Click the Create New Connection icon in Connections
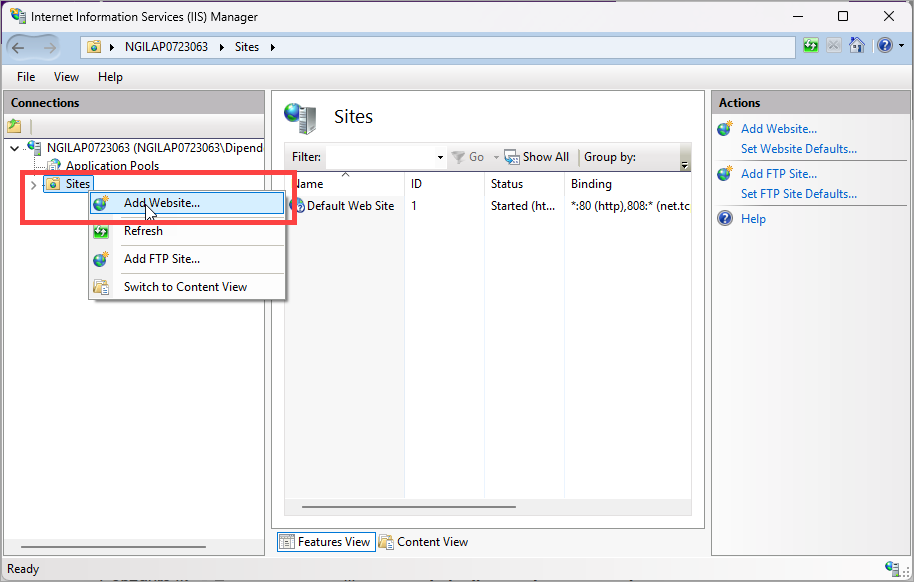The image size is (914, 582). (15, 125)
